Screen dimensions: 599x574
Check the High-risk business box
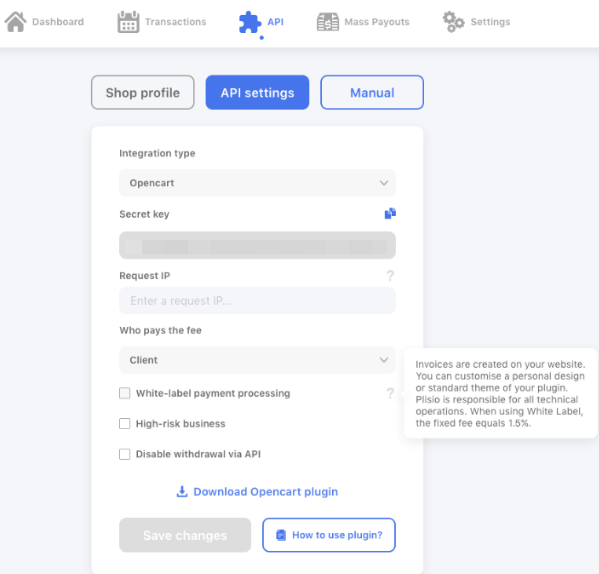click(125, 424)
